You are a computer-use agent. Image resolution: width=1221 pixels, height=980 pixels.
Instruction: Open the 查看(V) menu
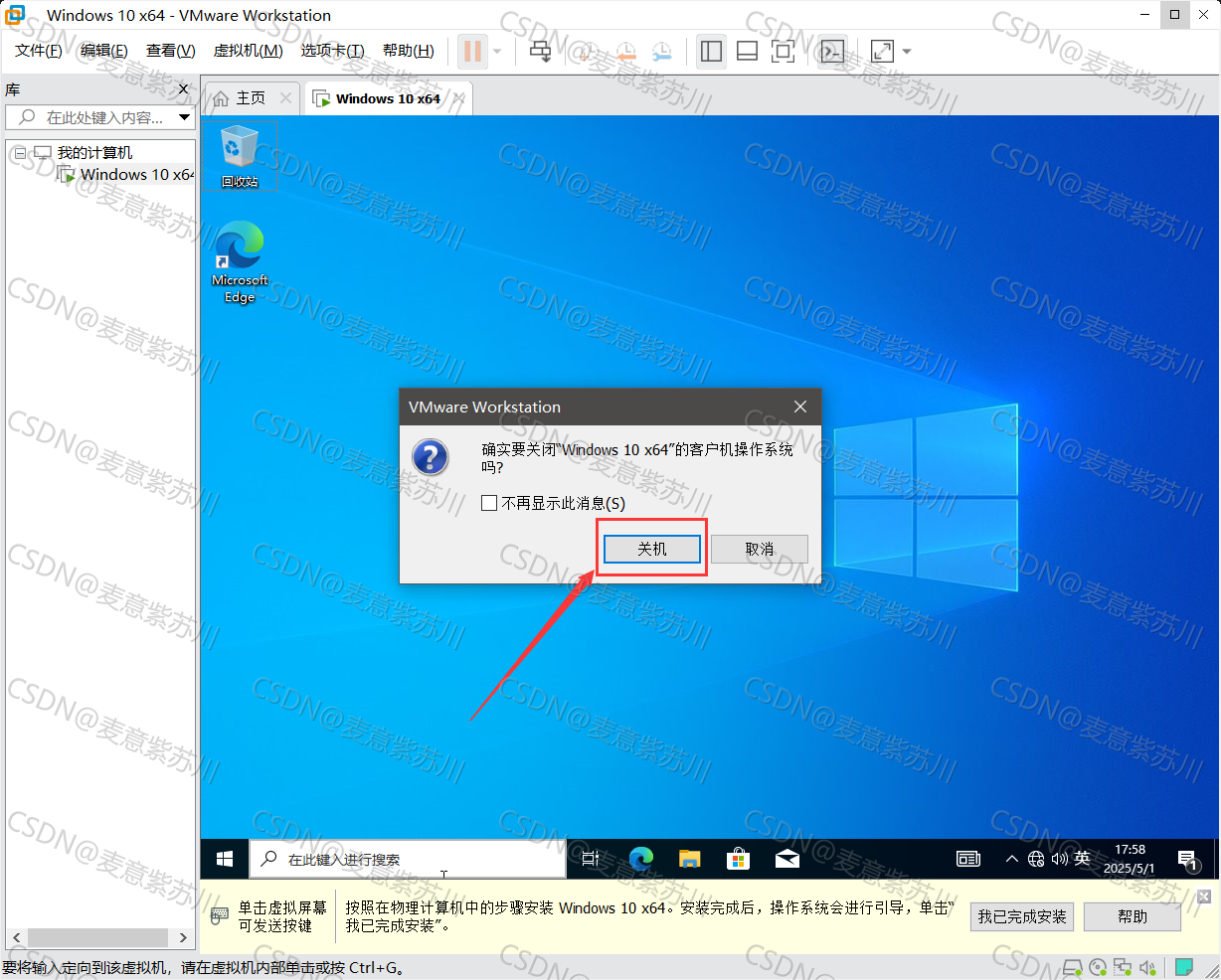170,51
